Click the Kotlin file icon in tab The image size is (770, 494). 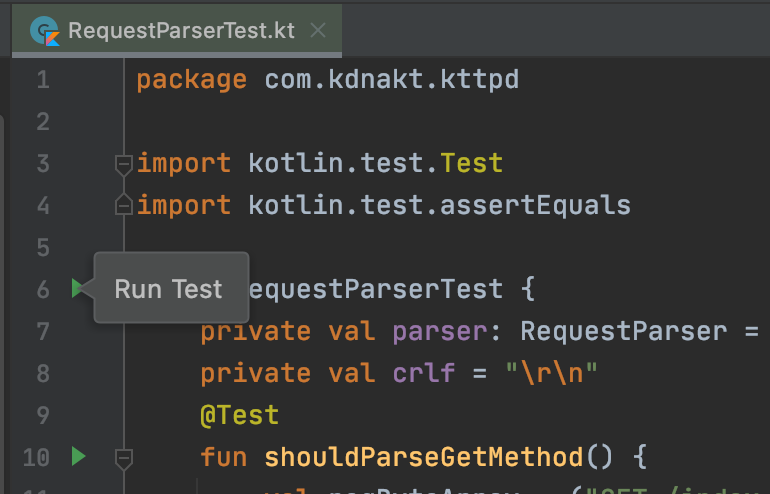pos(45,31)
